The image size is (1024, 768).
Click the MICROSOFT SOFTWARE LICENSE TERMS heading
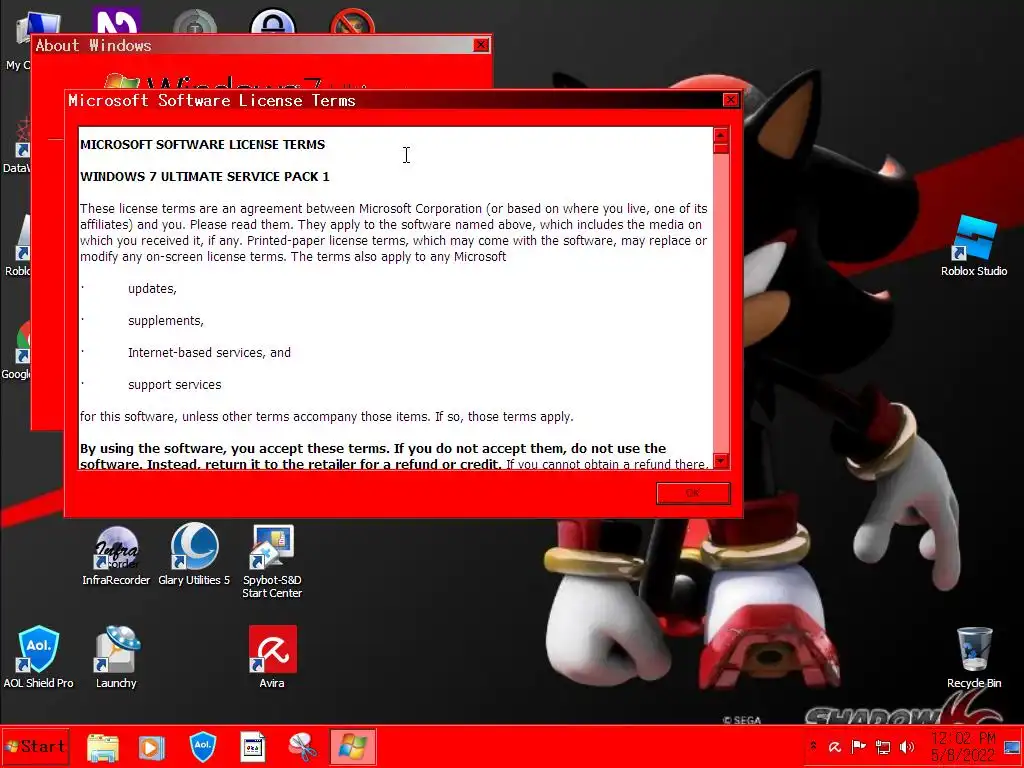point(202,144)
